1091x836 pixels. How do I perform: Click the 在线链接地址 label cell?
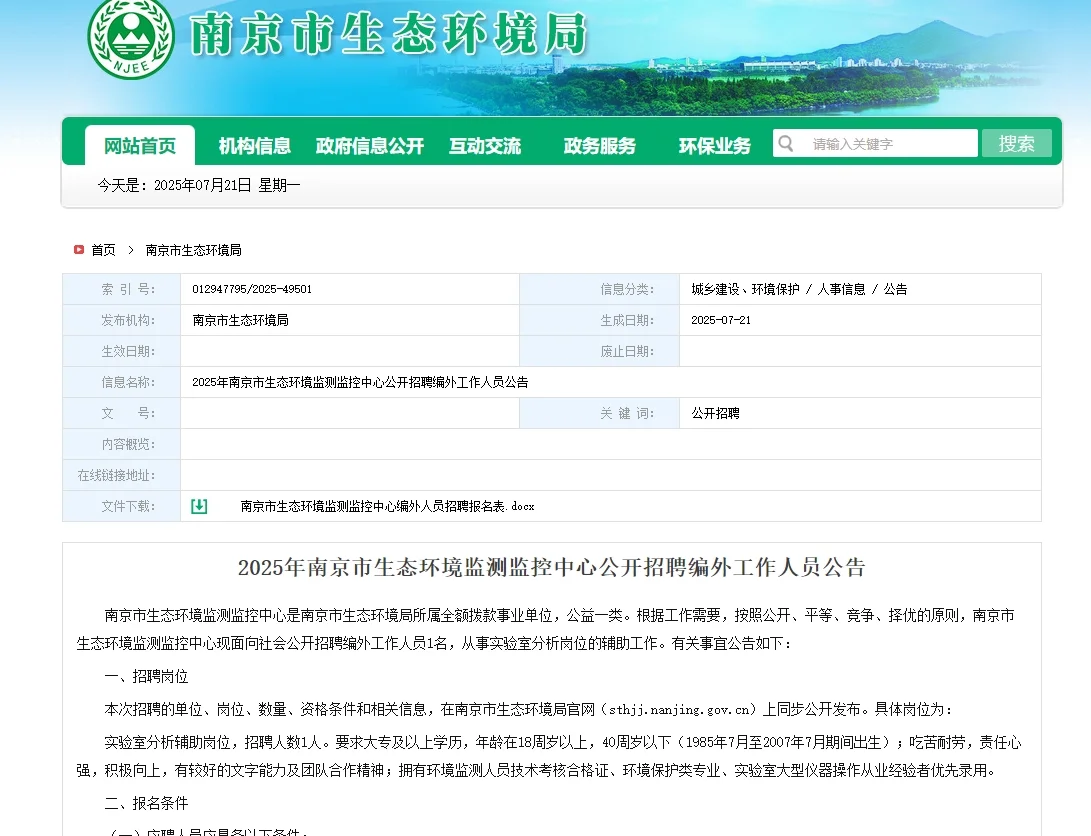point(122,475)
